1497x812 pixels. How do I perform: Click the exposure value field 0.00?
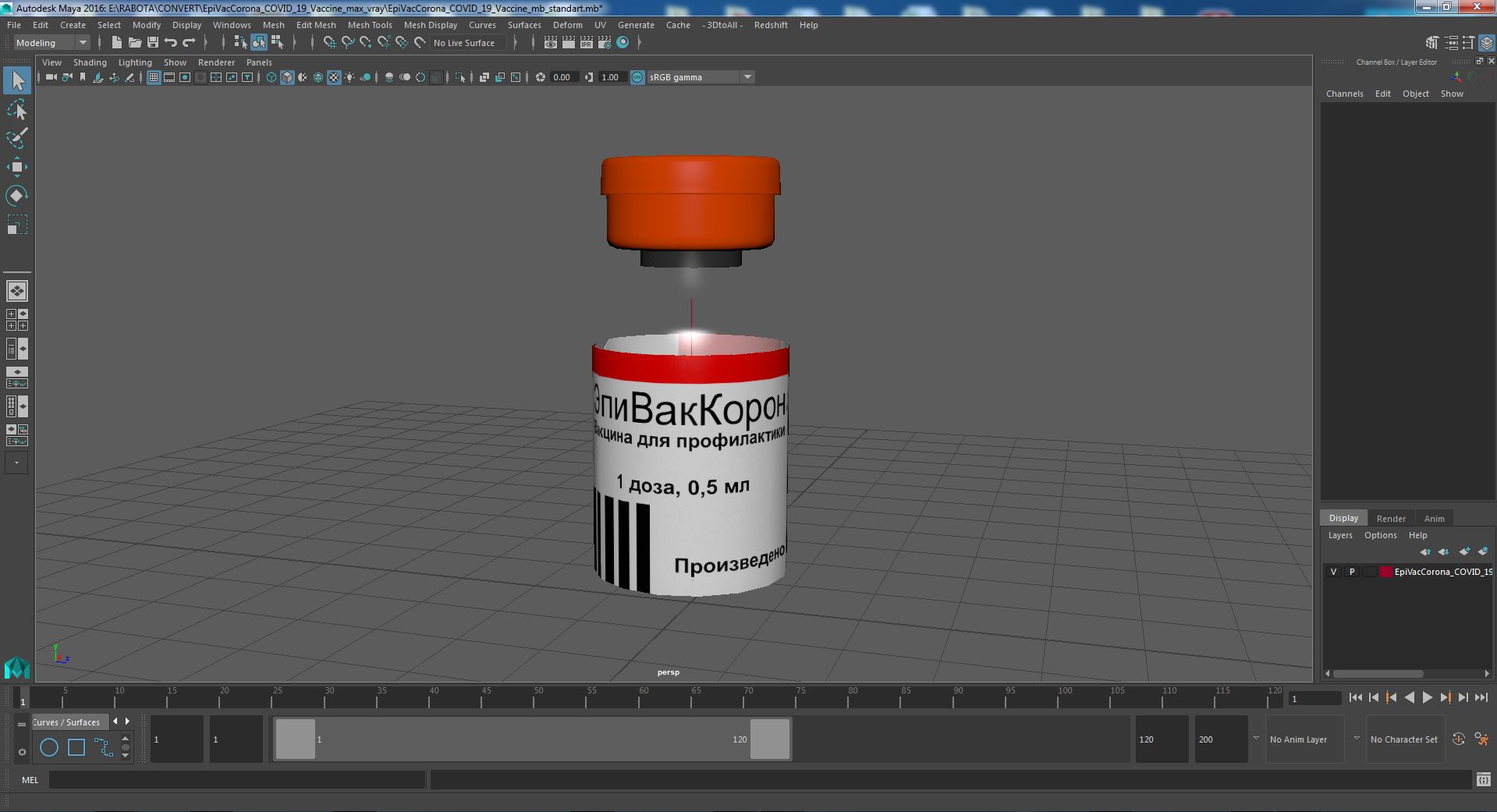pyautogui.click(x=563, y=77)
